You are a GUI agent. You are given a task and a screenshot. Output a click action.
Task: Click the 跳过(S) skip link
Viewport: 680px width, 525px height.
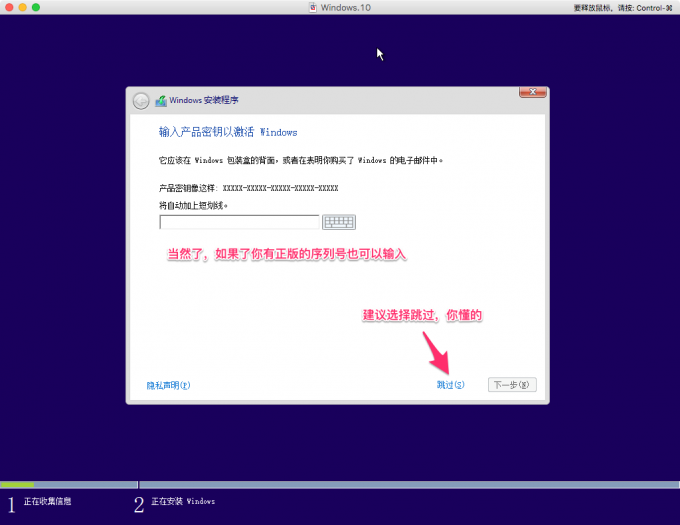(x=450, y=385)
